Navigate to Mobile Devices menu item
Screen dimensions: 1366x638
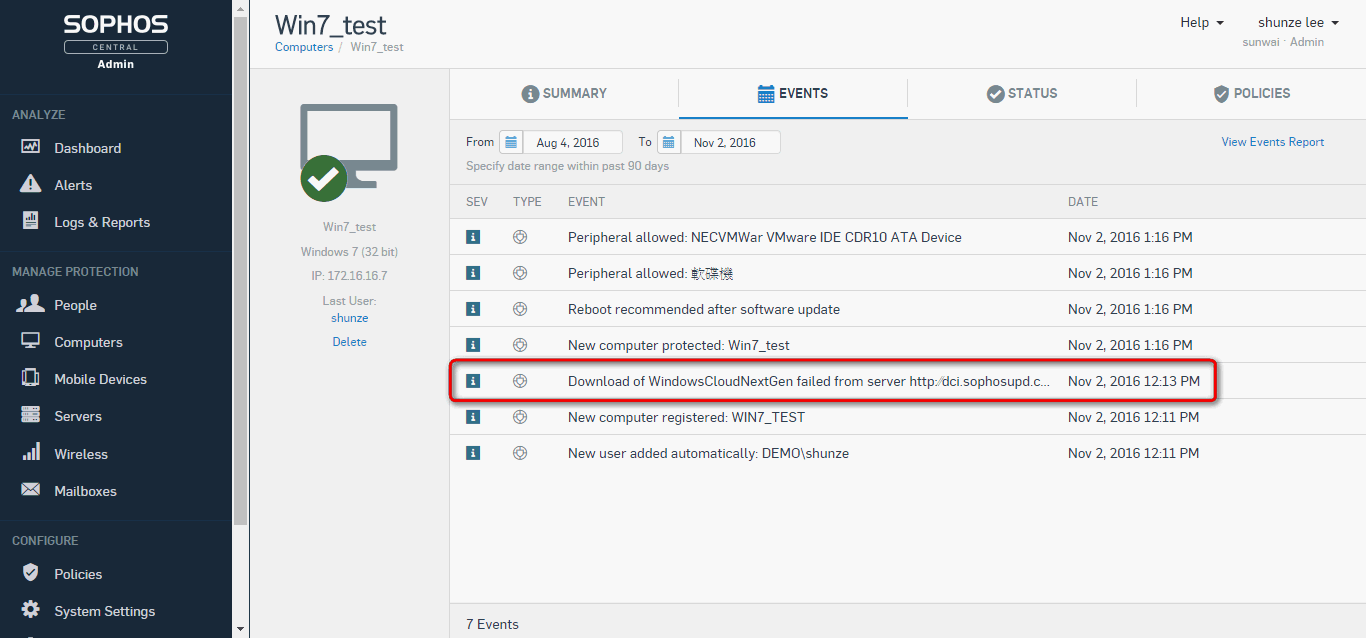[x=100, y=379]
